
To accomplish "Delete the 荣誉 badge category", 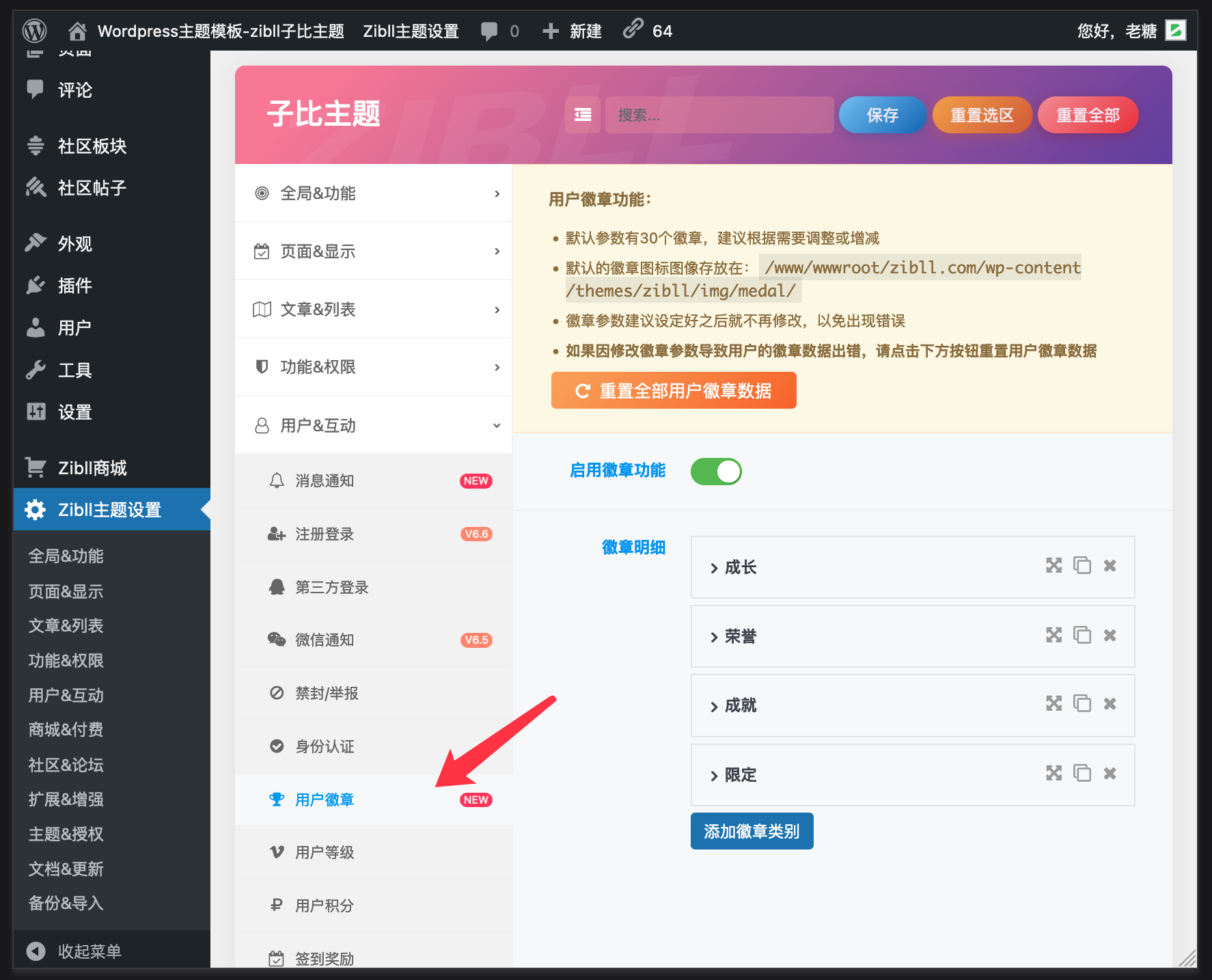I will pos(1110,635).
